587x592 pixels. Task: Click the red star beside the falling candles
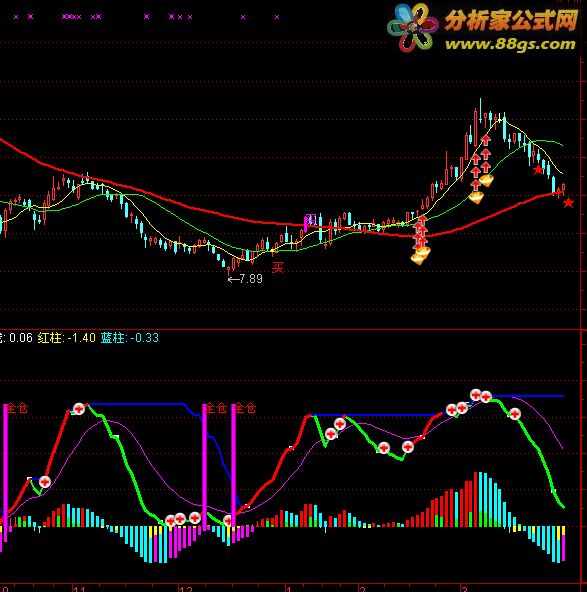point(538,170)
